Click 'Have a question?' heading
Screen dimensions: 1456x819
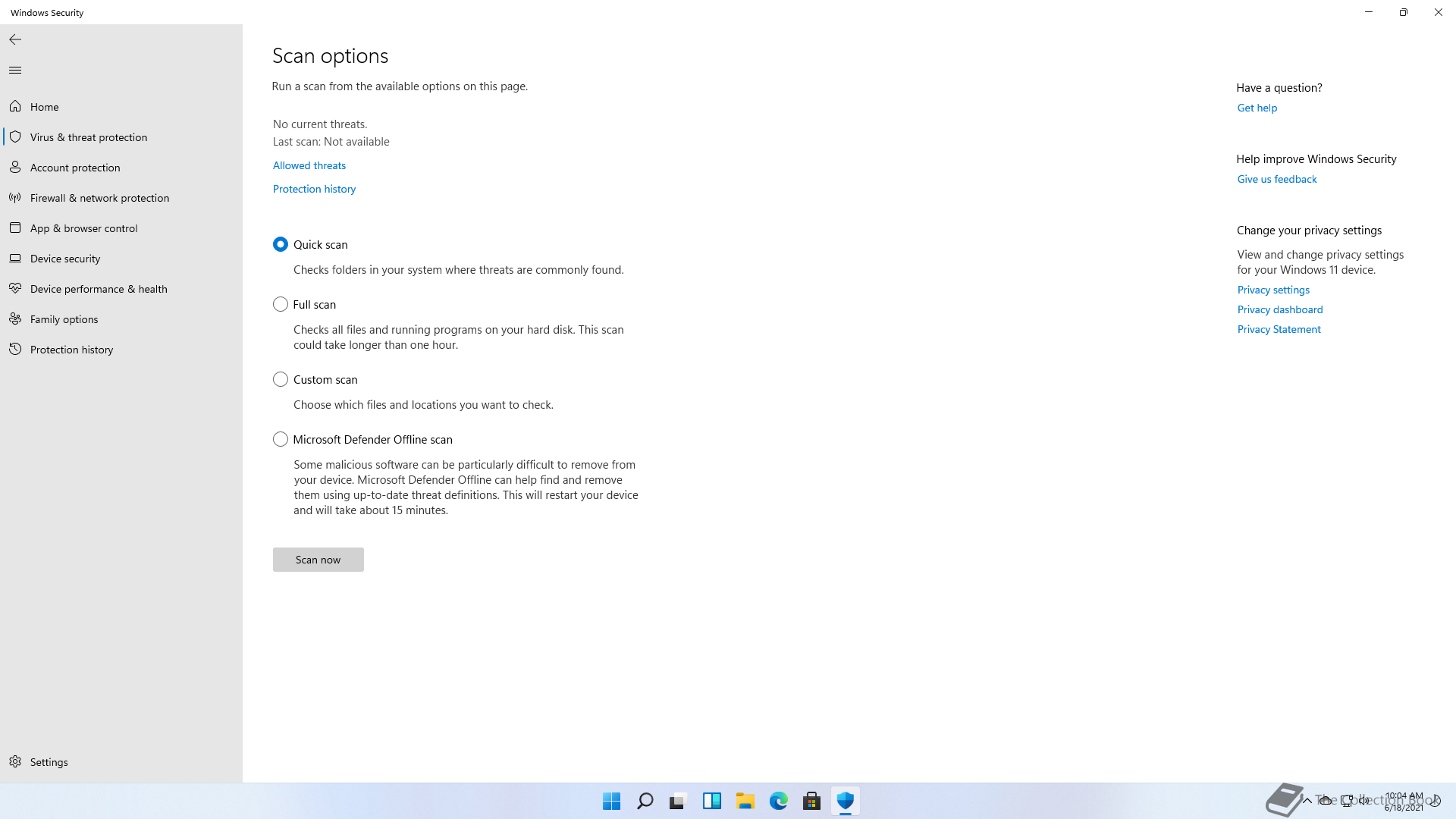[1279, 88]
